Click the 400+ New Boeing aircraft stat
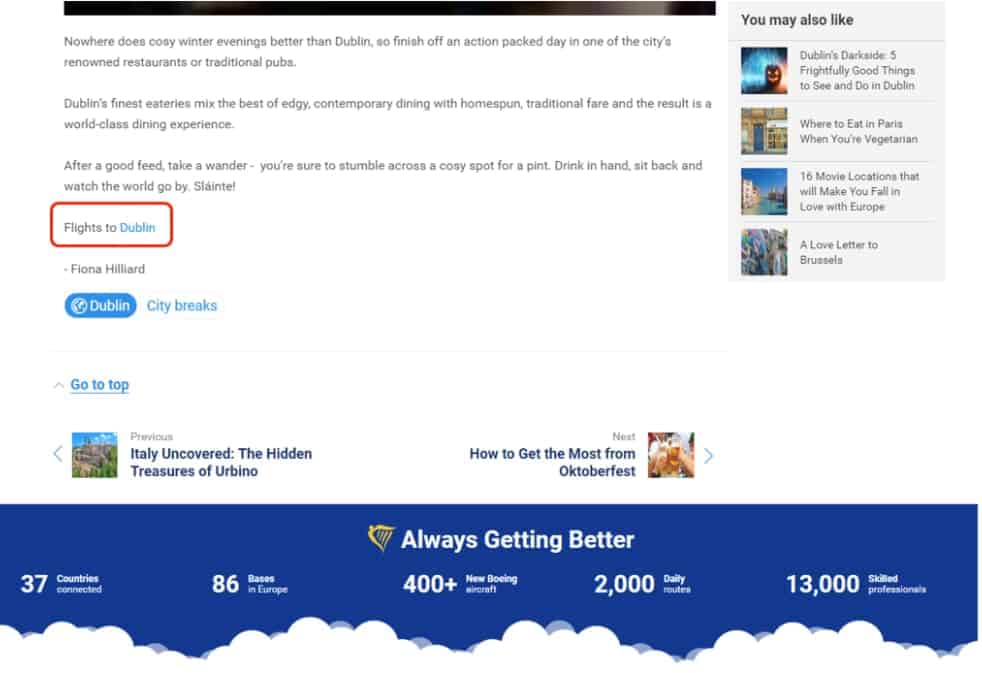This screenshot has width=982, height=673. pos(460,583)
